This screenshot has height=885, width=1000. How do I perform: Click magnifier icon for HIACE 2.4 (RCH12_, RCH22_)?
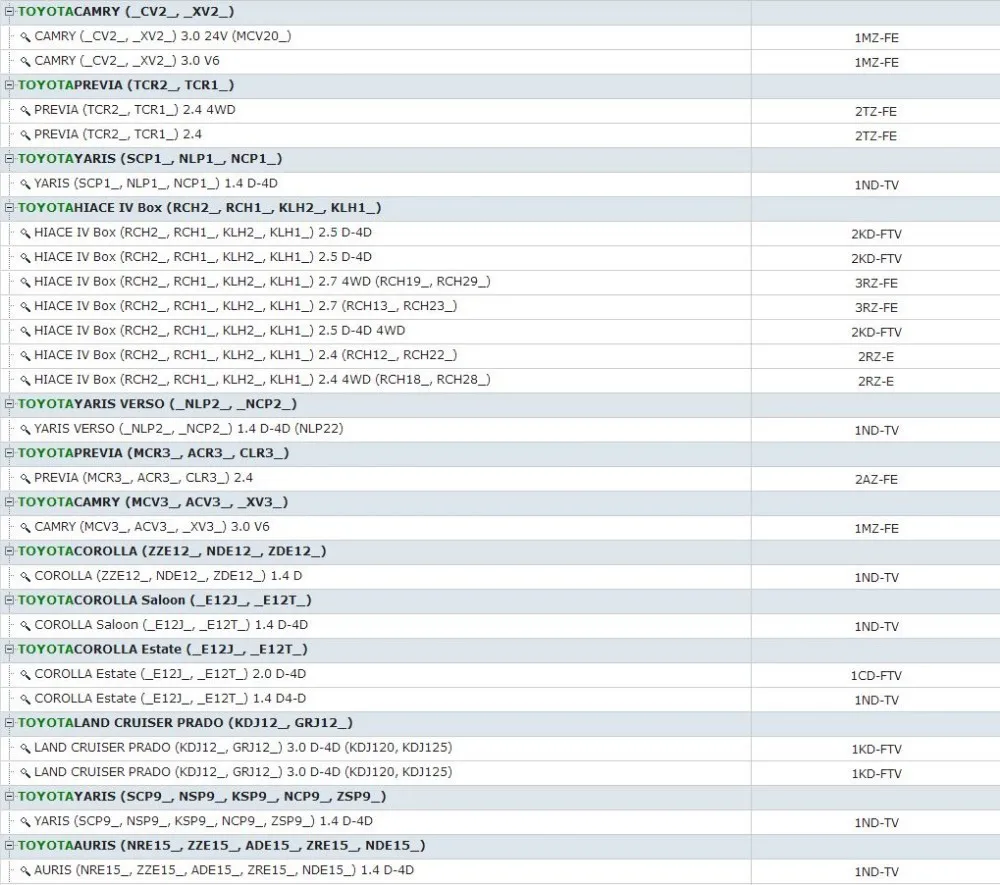[x=25, y=356]
